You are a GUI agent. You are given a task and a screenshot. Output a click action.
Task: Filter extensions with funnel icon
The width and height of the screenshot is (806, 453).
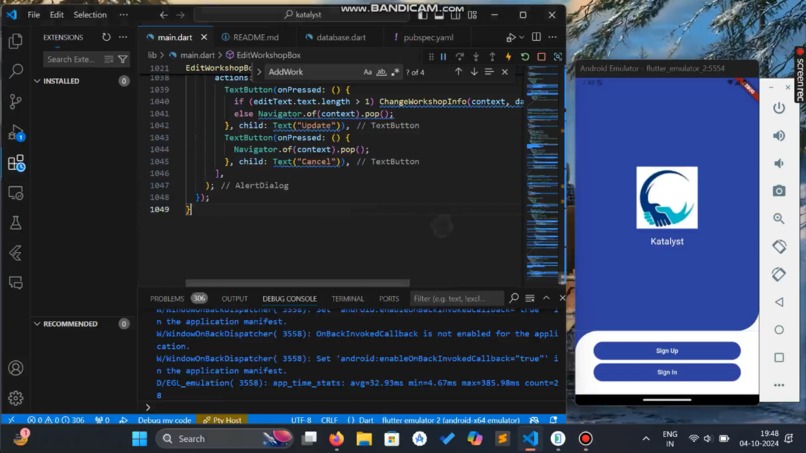(123, 59)
